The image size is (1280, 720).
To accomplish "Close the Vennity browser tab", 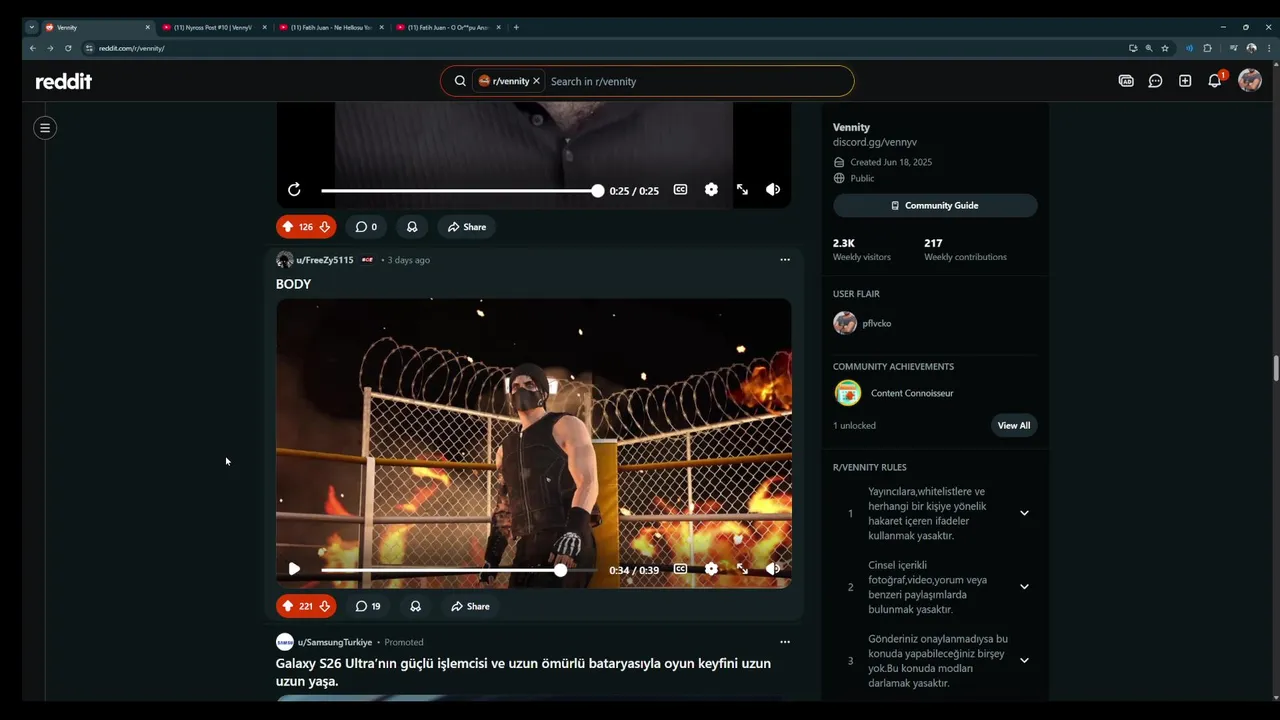I will coord(147,27).
